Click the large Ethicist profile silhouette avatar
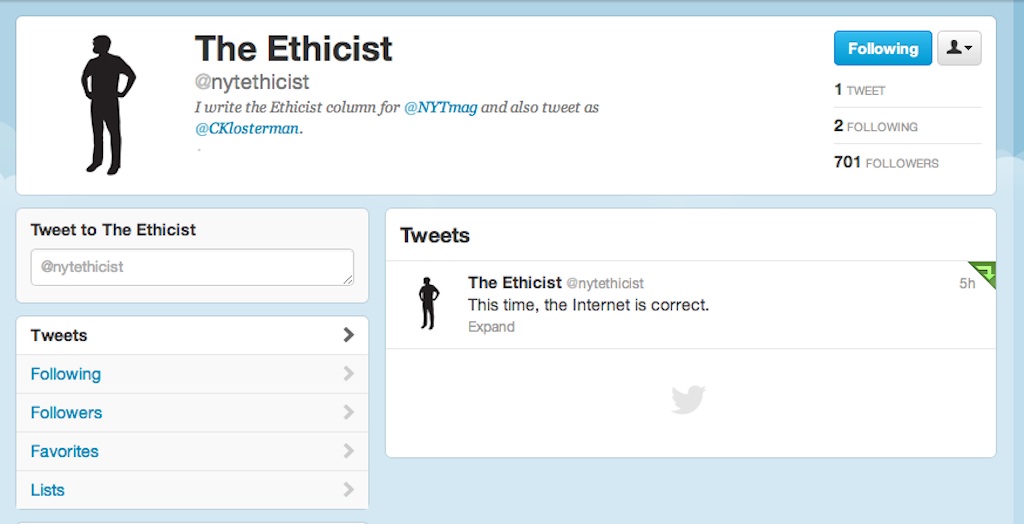 click(x=108, y=105)
